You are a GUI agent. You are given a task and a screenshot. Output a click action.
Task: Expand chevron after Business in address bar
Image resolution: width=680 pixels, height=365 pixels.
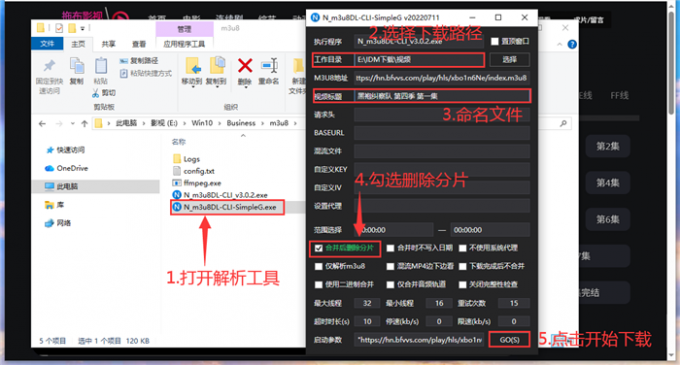[263, 124]
